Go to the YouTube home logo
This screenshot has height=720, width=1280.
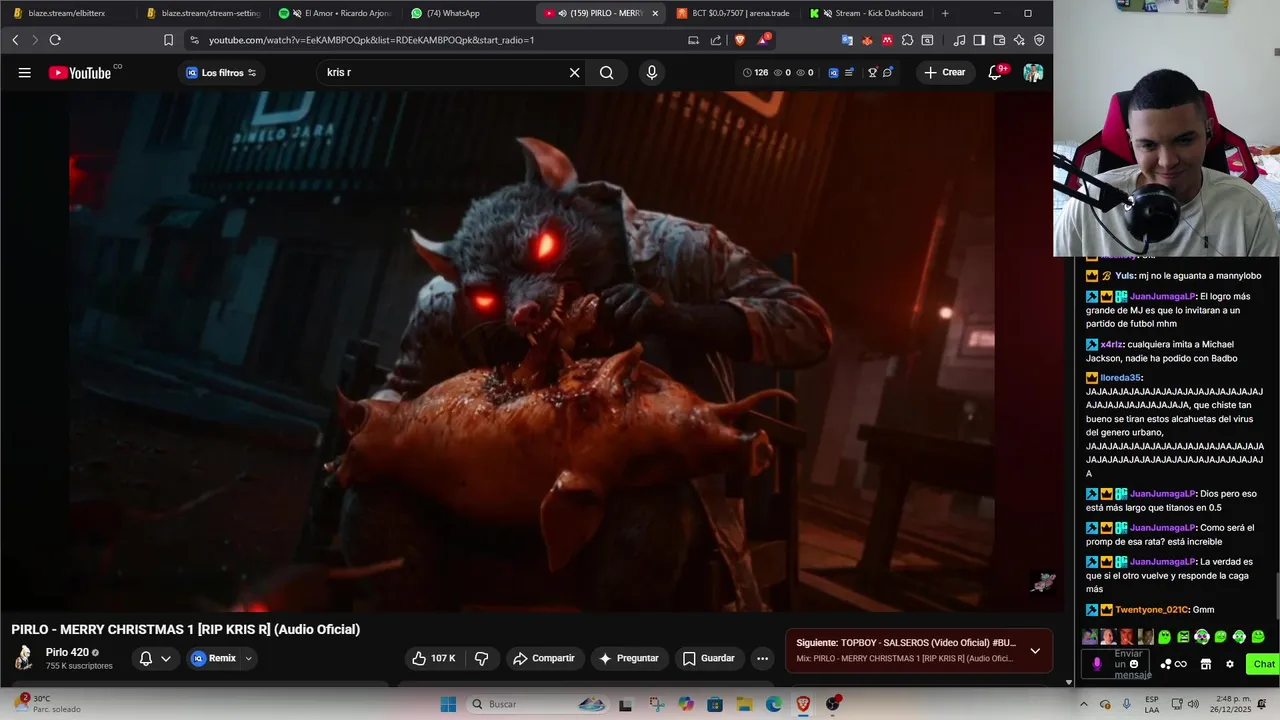tap(80, 72)
